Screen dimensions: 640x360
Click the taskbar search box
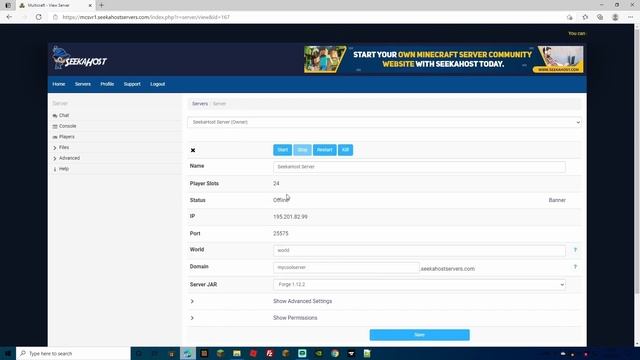click(73, 353)
